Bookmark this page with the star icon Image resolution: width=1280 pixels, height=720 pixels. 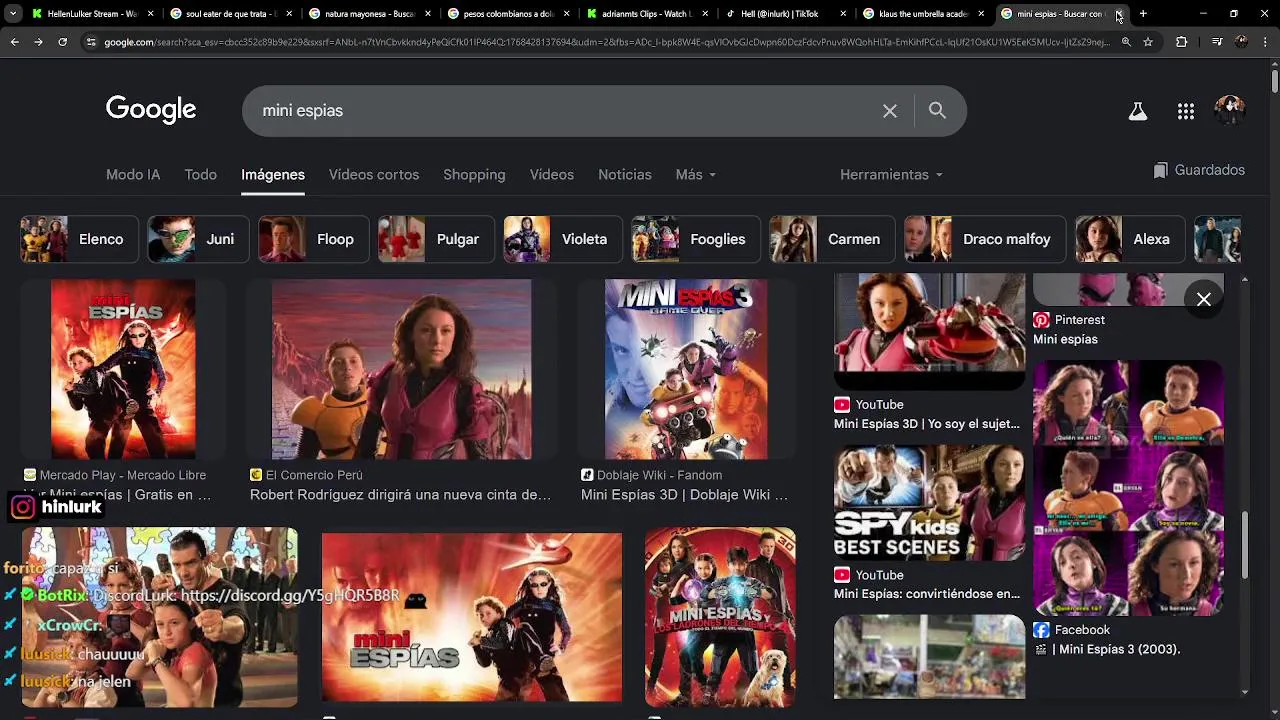point(1148,42)
